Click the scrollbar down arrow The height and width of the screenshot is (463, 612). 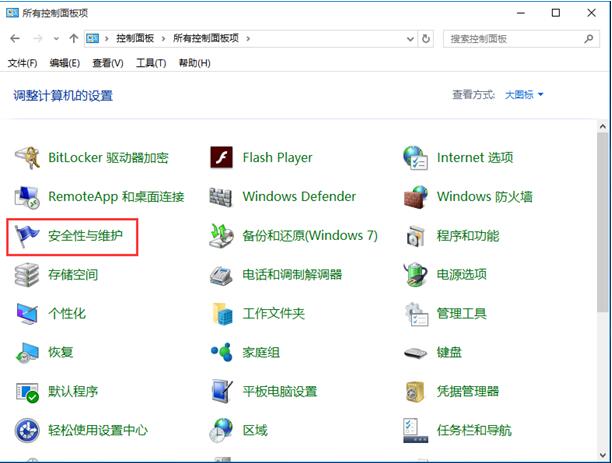pyautogui.click(x=603, y=454)
